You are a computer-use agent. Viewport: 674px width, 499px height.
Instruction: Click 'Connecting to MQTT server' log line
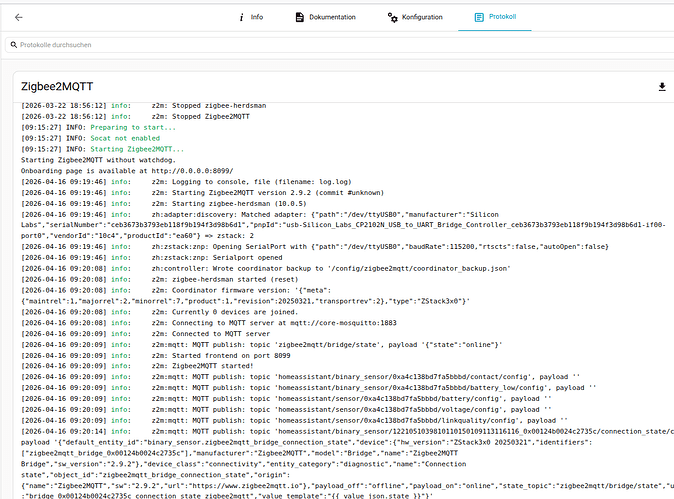[x=209, y=323]
